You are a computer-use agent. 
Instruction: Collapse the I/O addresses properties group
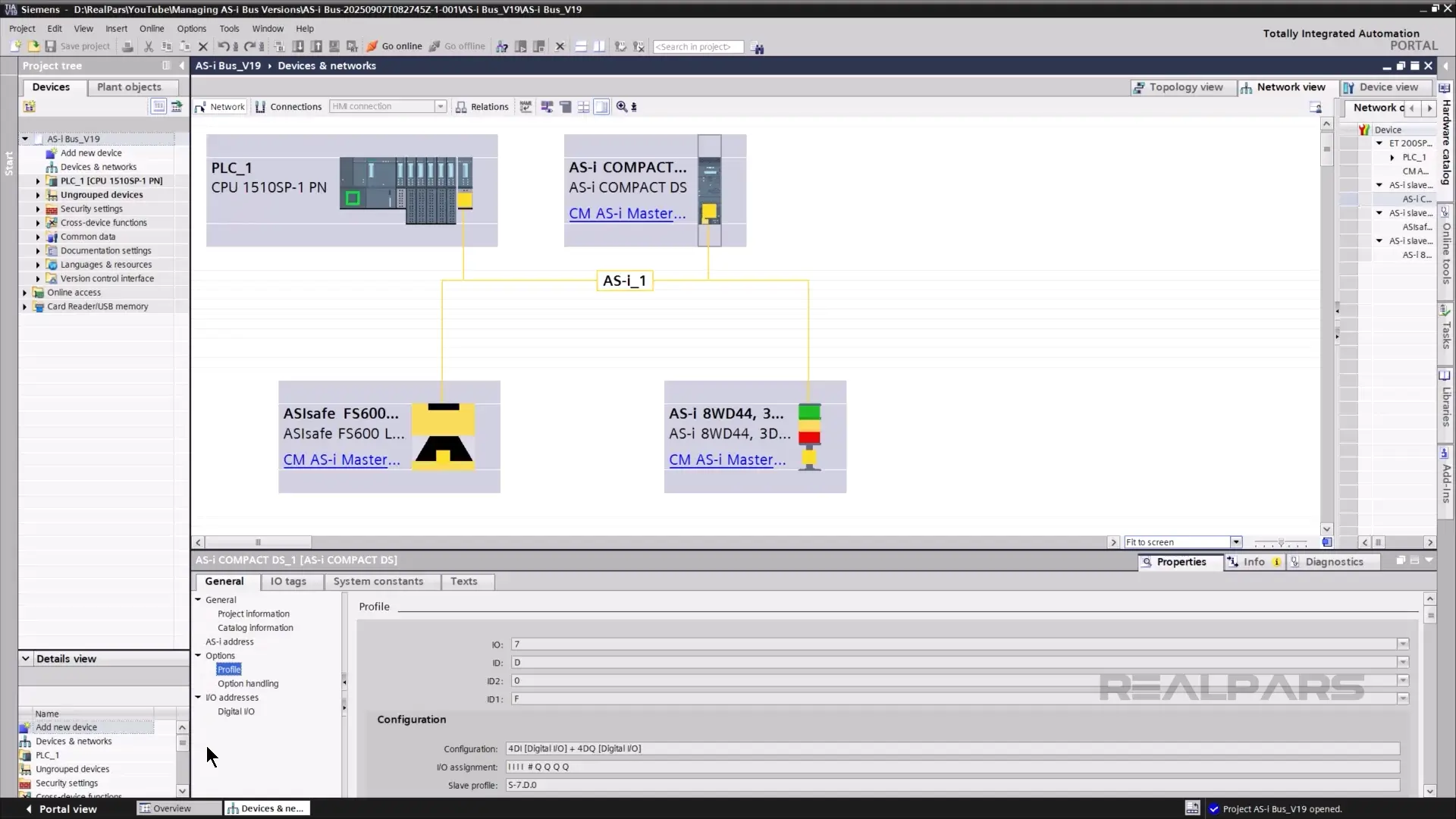198,698
